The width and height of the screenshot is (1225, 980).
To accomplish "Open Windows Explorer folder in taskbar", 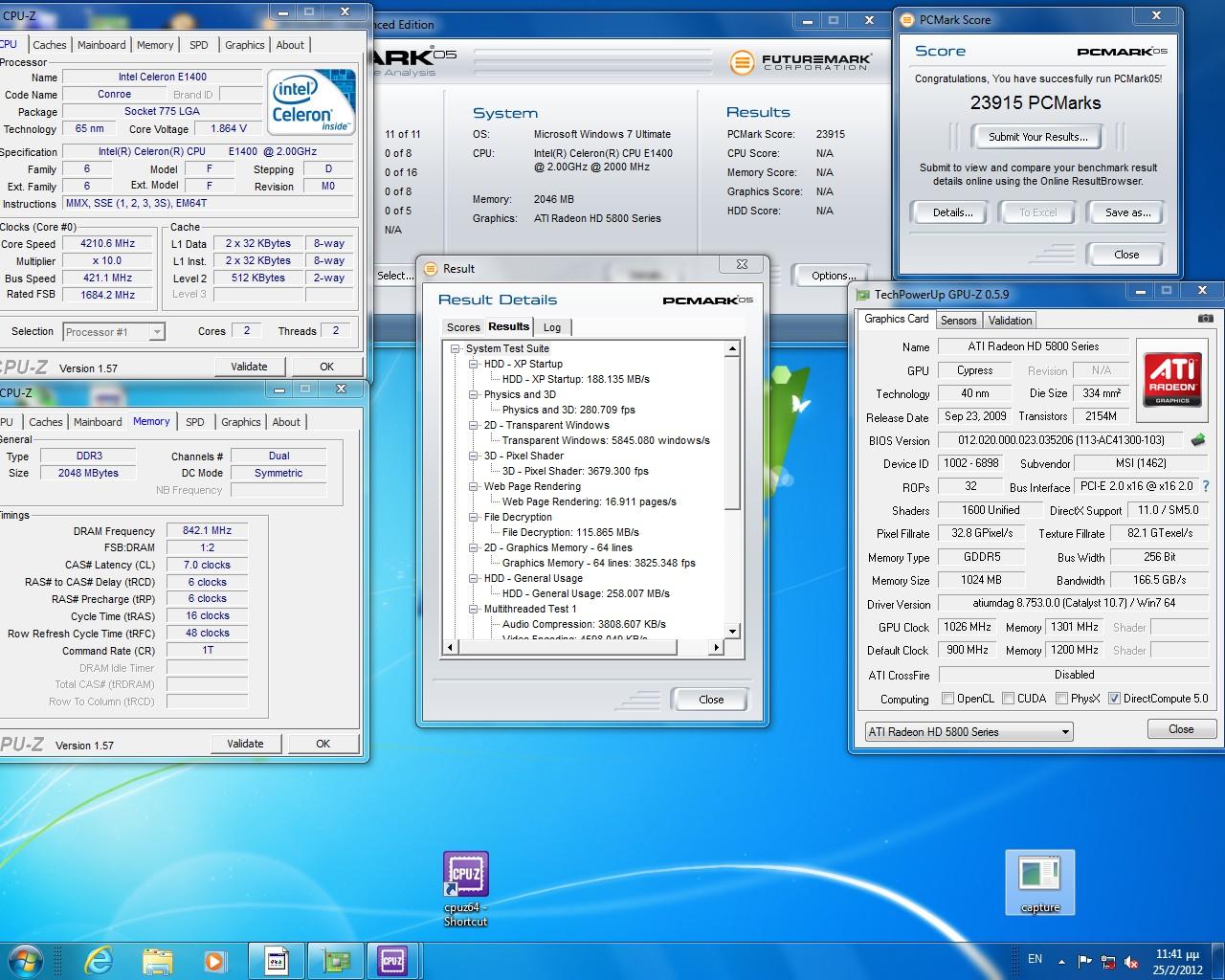I will pyautogui.click(x=158, y=960).
